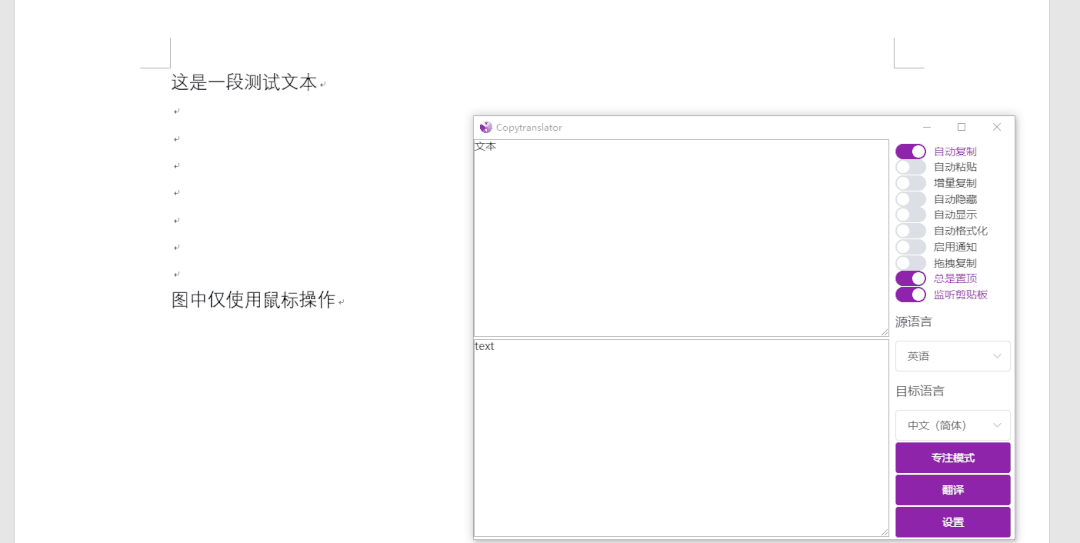Click the 源语言 label
The image size is (1080, 543).
[913, 322]
